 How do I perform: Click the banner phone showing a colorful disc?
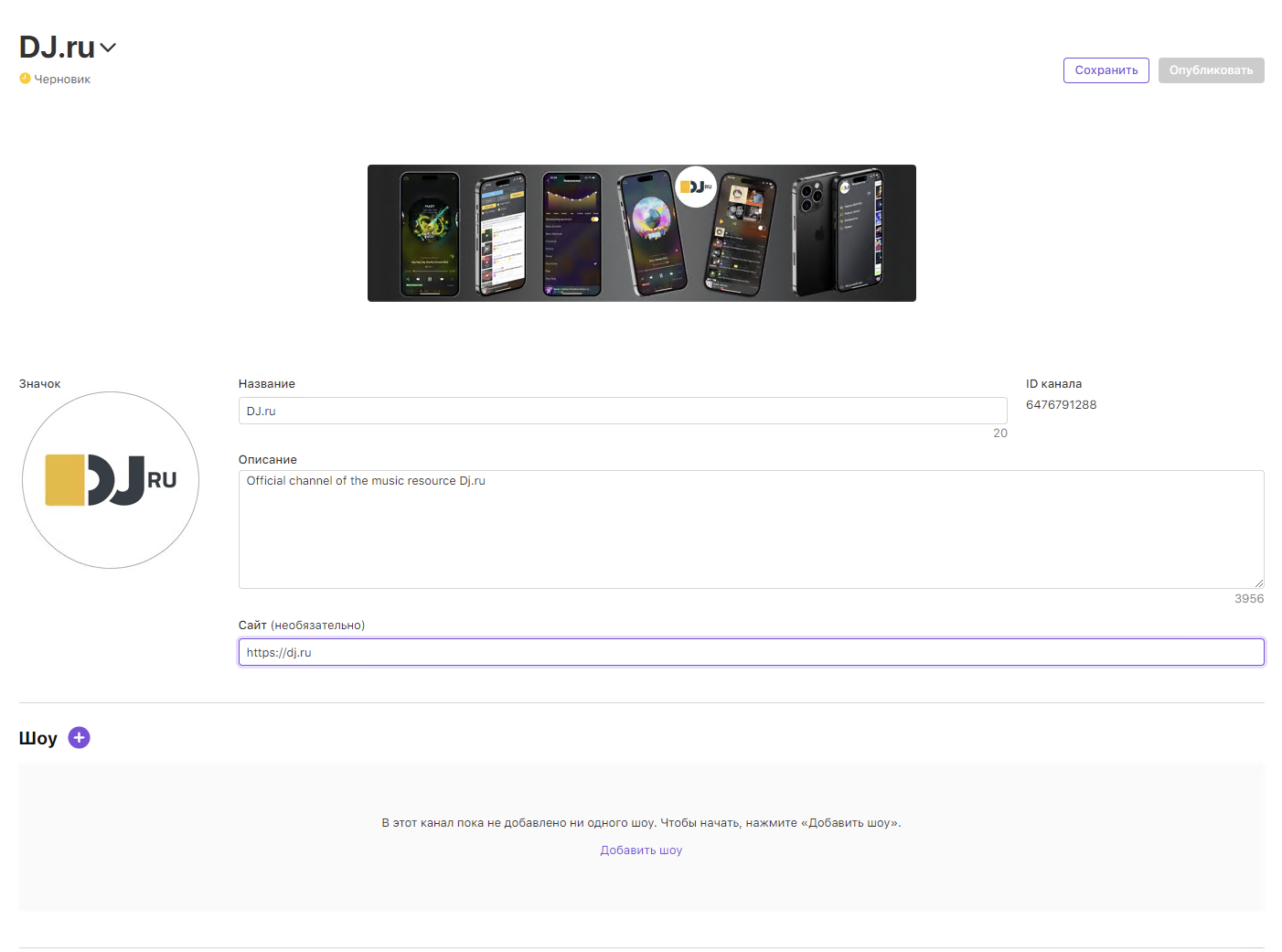click(x=650, y=232)
